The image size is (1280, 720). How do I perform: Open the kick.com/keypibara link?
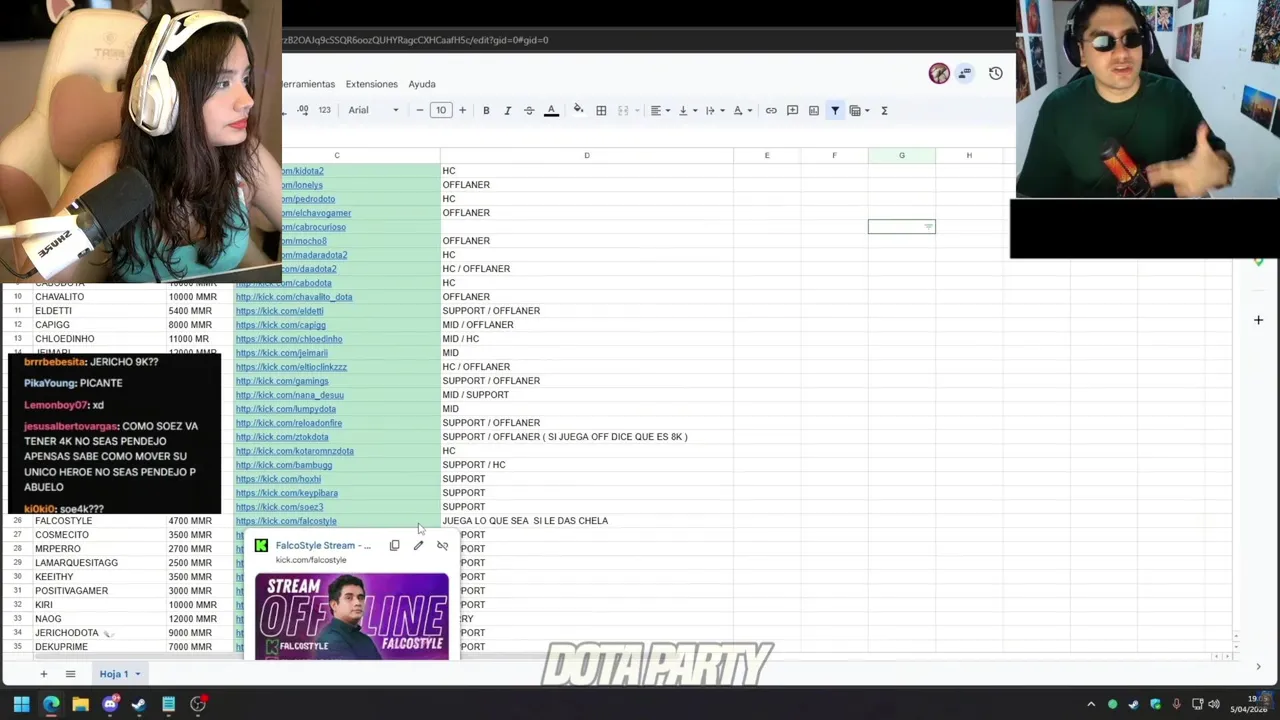coord(287,493)
